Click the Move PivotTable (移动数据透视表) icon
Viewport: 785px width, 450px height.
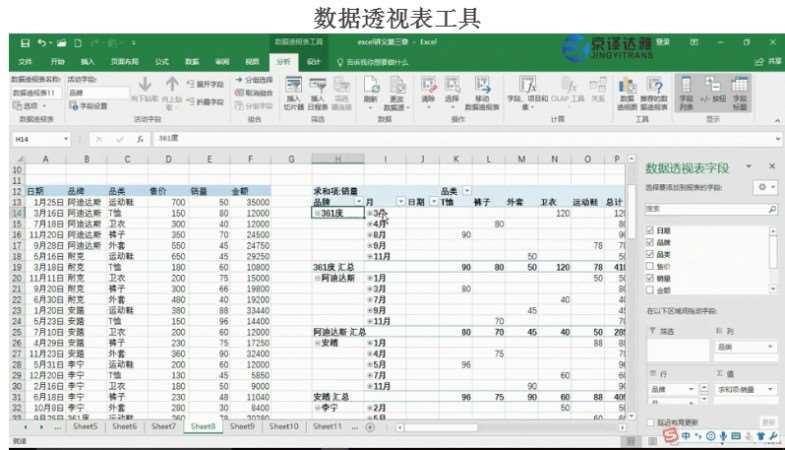point(483,85)
